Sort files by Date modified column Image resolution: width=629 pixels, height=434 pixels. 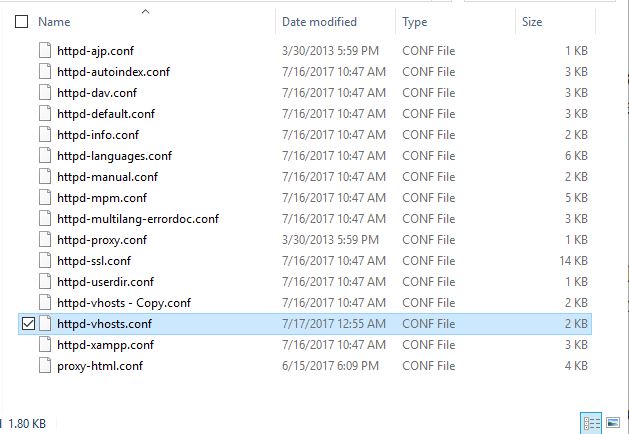click(319, 22)
